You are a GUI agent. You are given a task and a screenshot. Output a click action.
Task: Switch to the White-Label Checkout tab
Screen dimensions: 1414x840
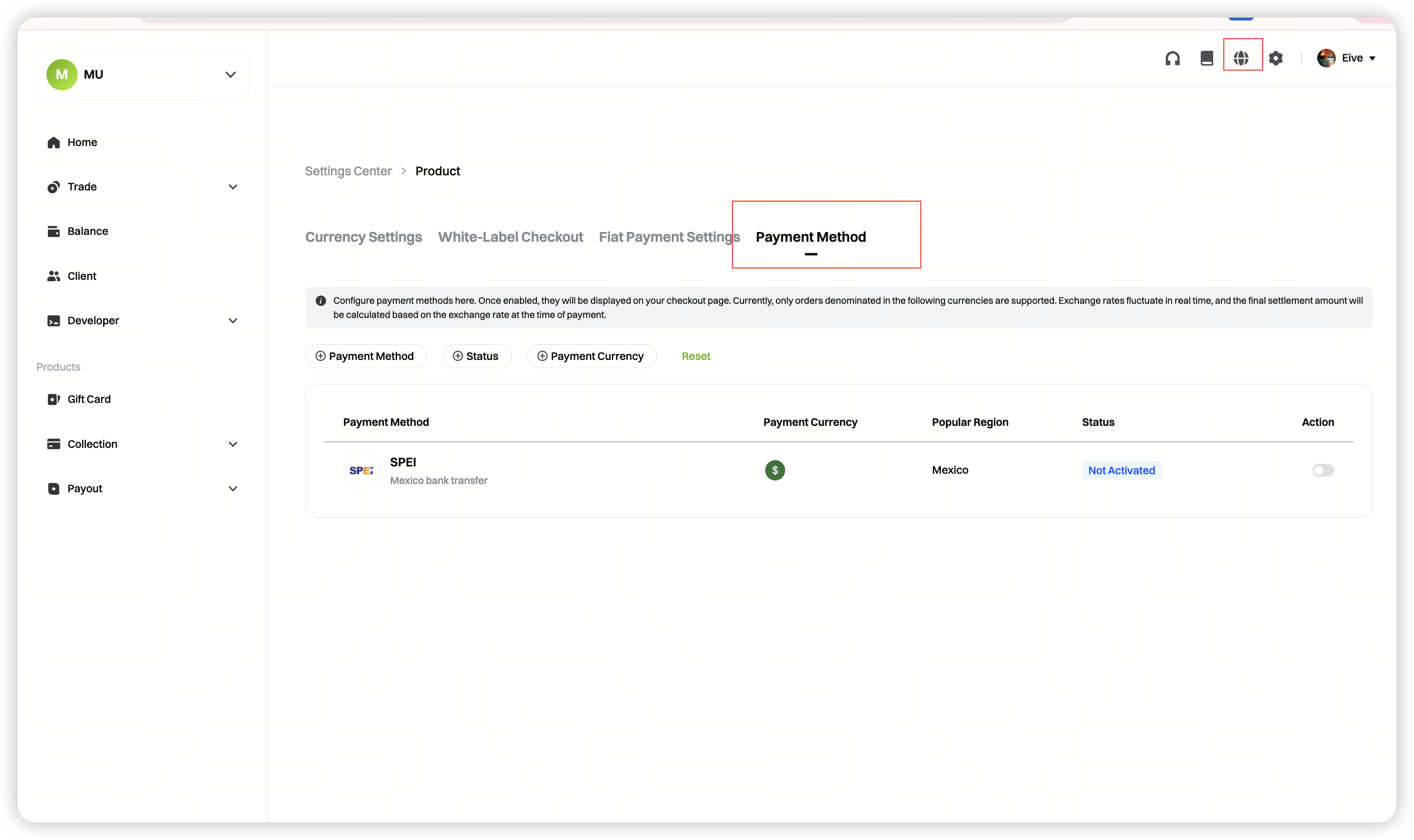(x=510, y=237)
